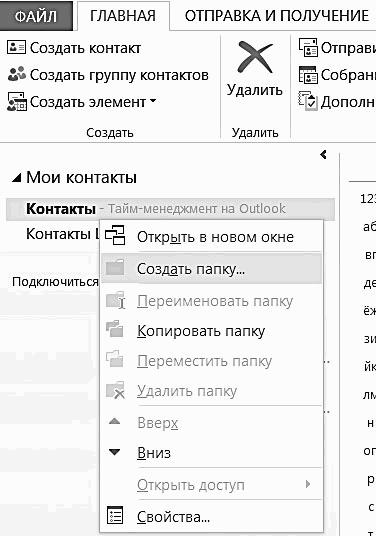Click the Создать контакт card icon
Viewport: 376px width, 536px height.
pos(16,48)
